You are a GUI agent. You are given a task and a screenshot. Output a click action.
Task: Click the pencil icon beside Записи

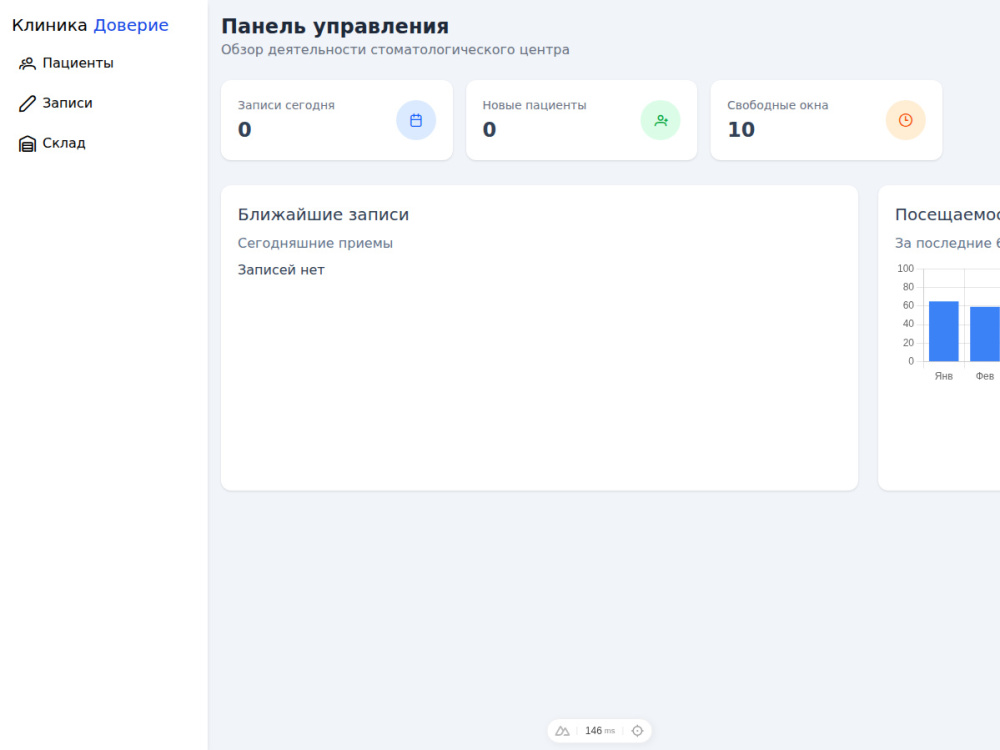[27, 103]
